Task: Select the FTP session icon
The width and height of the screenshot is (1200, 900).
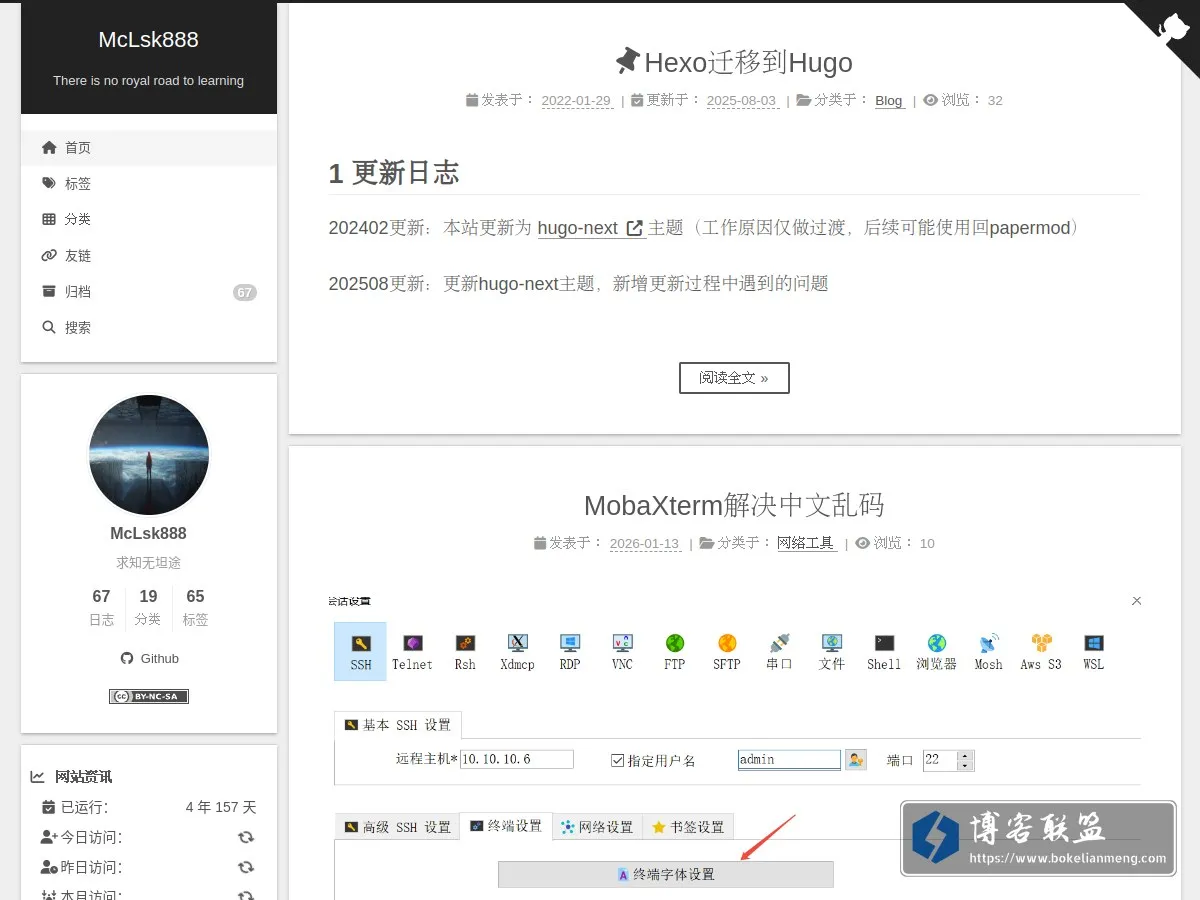Action: pyautogui.click(x=674, y=652)
